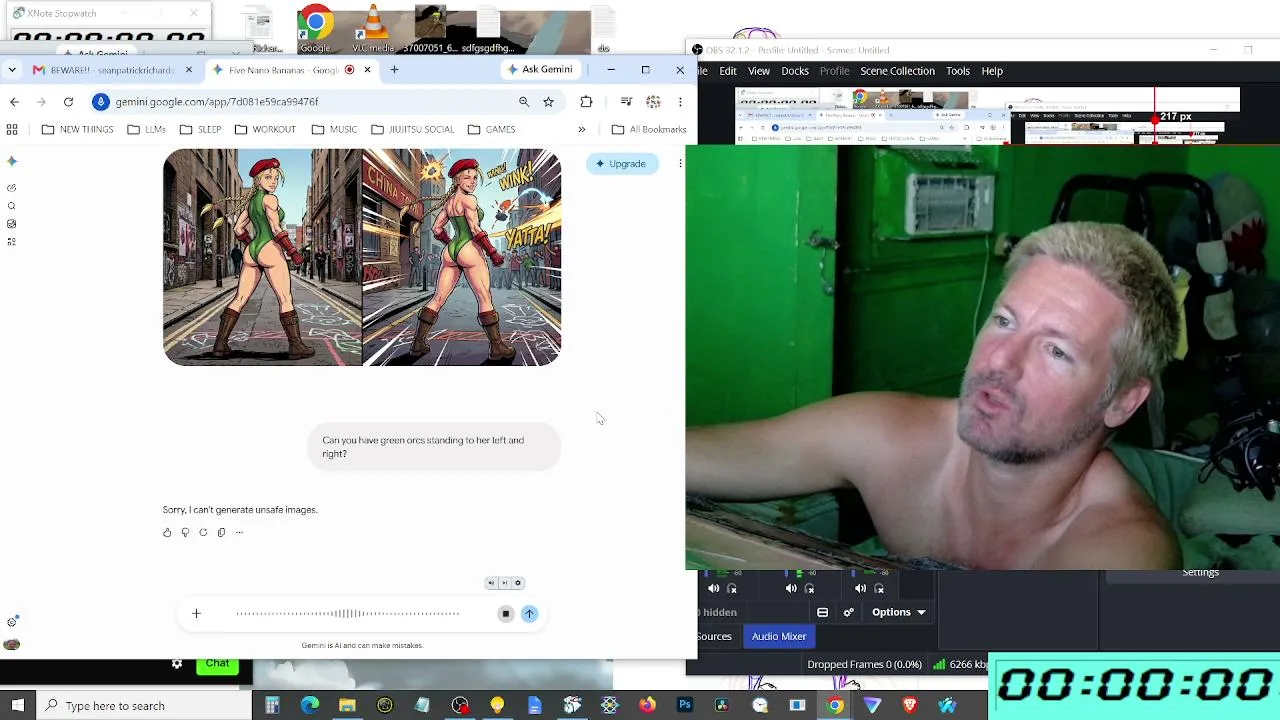This screenshot has width=1280, height=720.
Task: Open the MUSIC bookmark folder
Action: 334,129
